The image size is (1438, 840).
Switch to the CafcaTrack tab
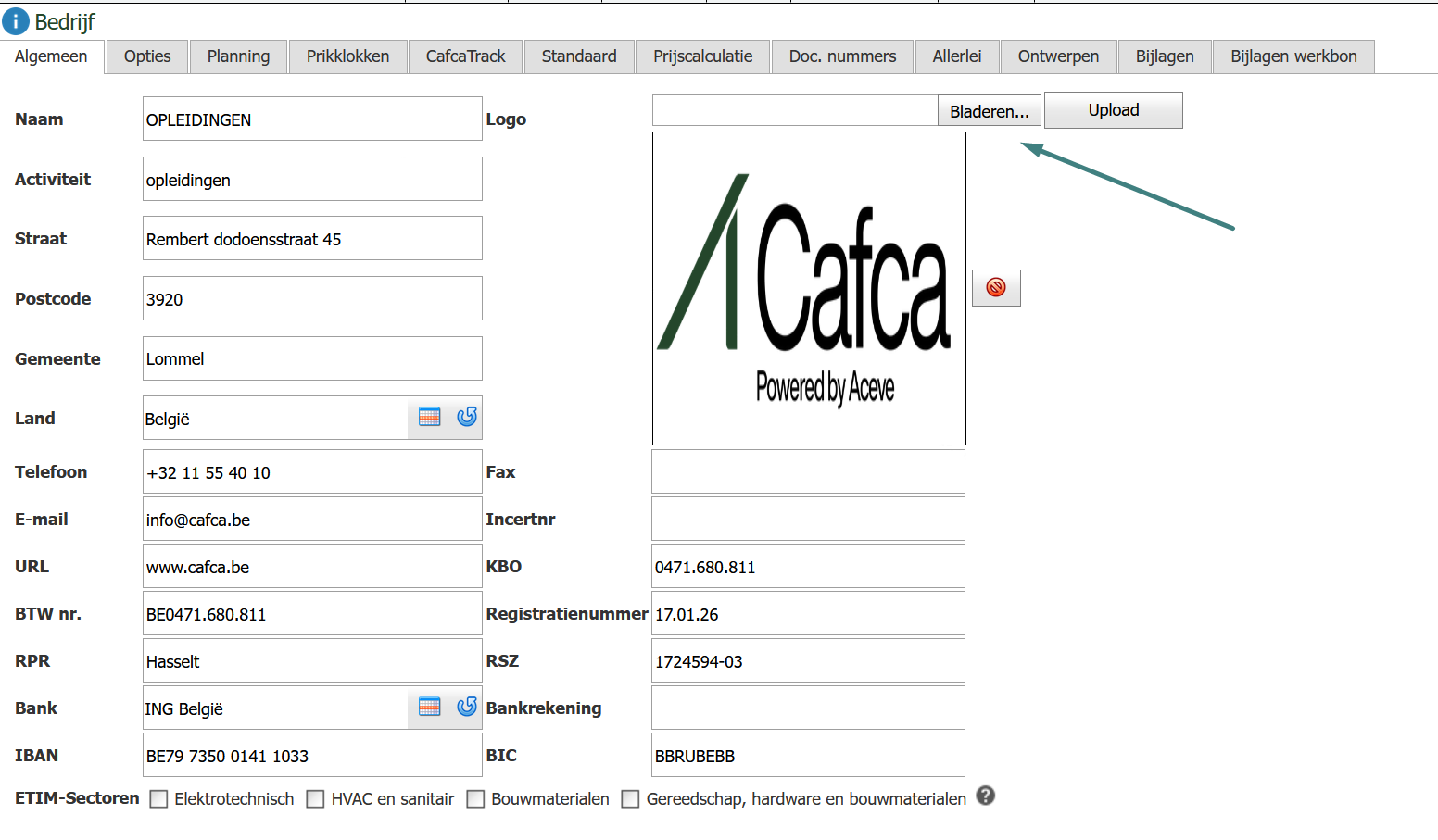(x=466, y=56)
